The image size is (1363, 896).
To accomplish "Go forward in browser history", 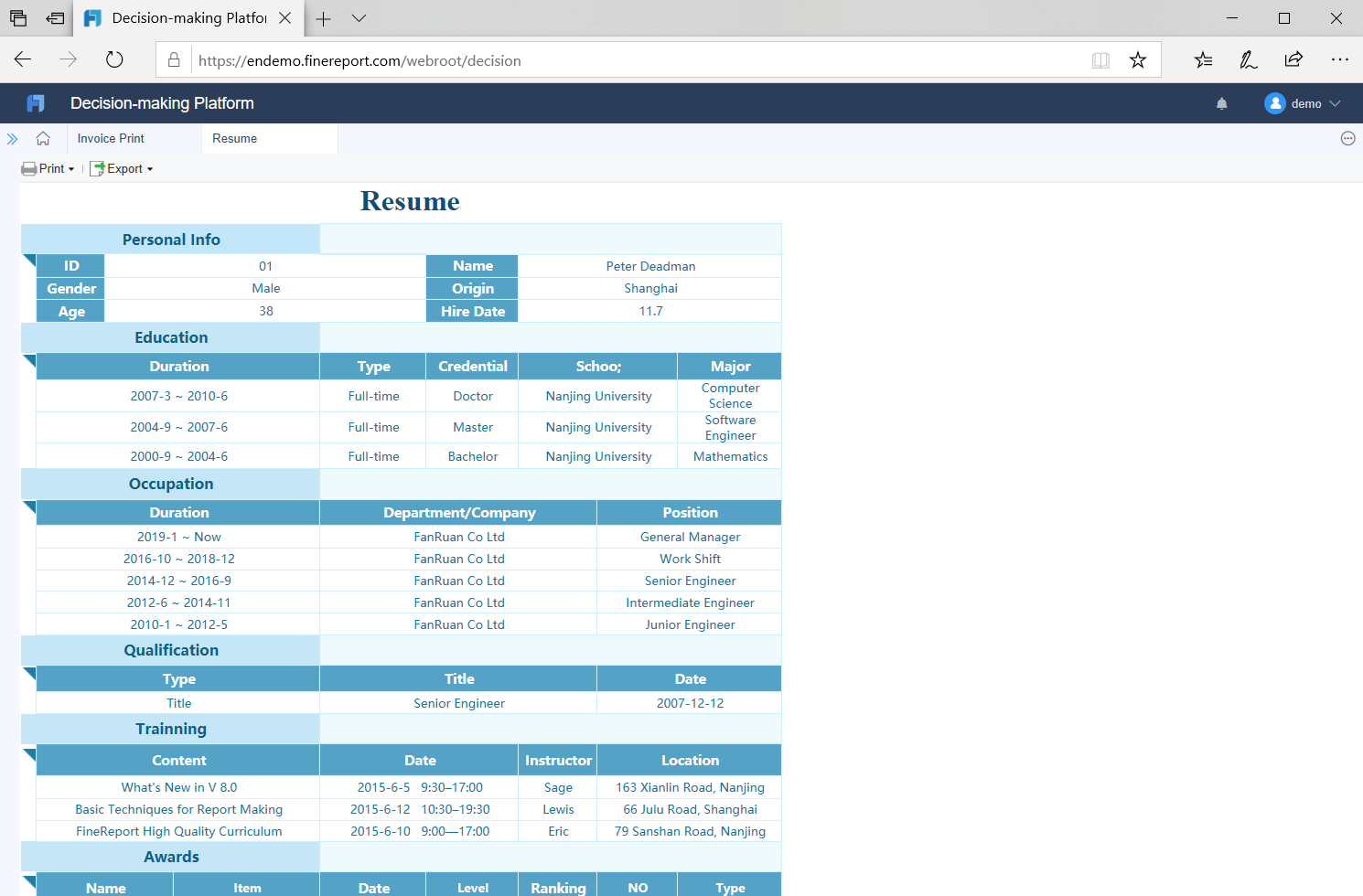I will (x=69, y=59).
